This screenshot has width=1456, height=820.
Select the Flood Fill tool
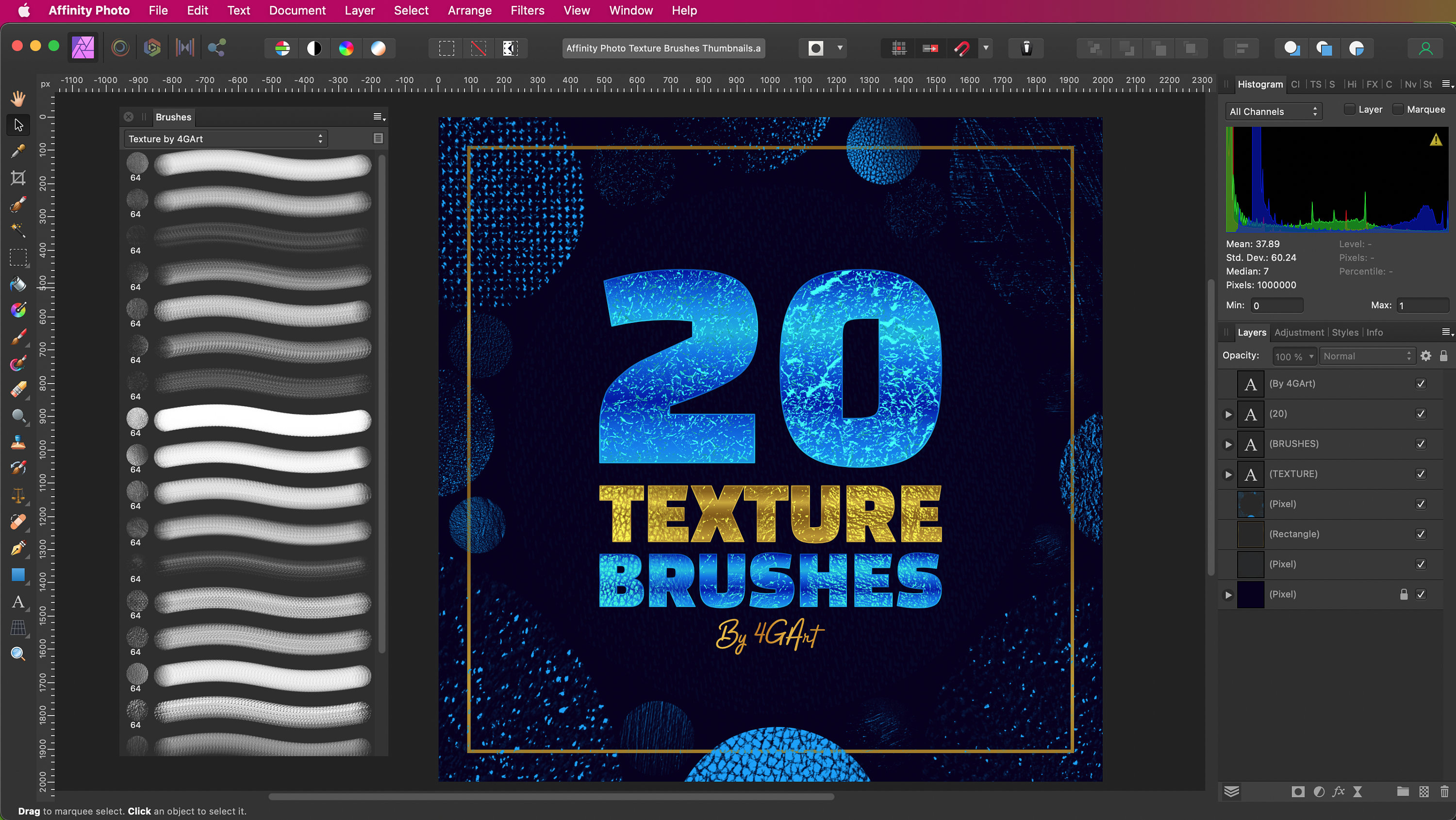pyautogui.click(x=18, y=284)
